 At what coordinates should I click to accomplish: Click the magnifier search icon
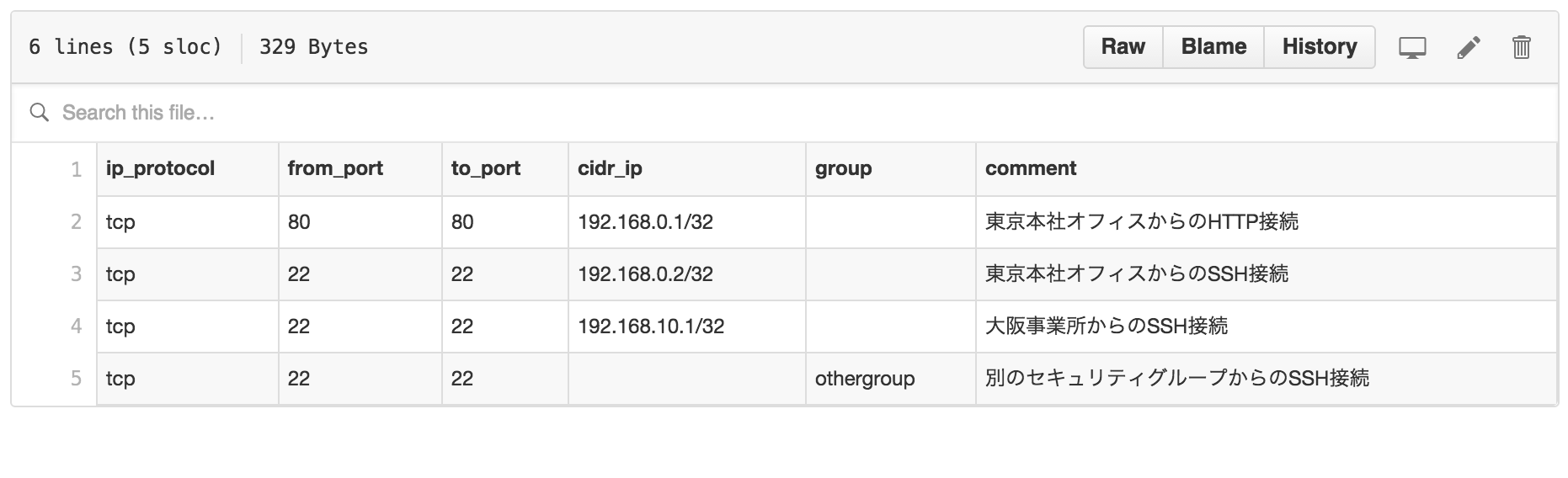(39, 112)
